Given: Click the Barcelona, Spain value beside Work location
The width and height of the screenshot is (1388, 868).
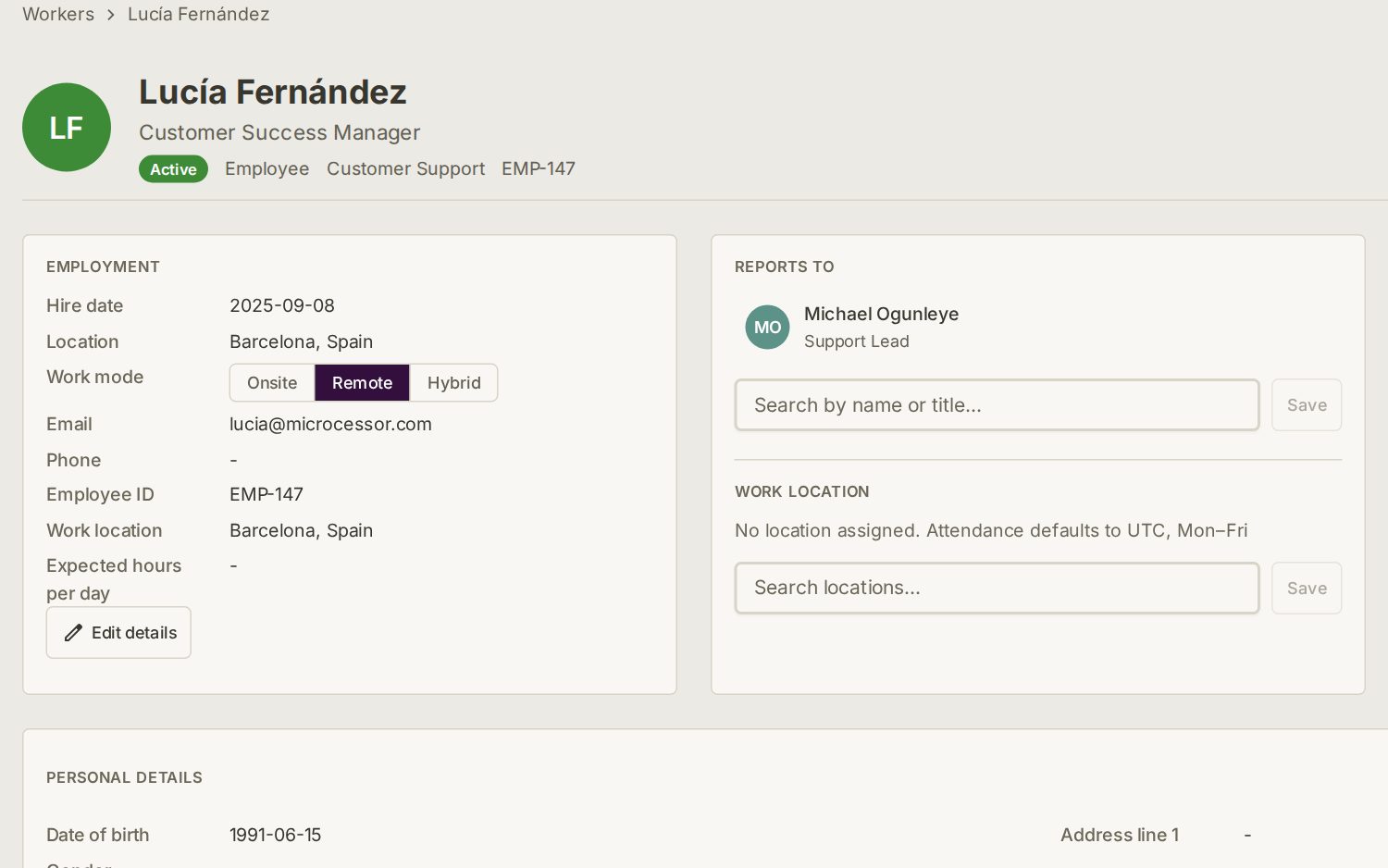Looking at the screenshot, I should pyautogui.click(x=301, y=531).
